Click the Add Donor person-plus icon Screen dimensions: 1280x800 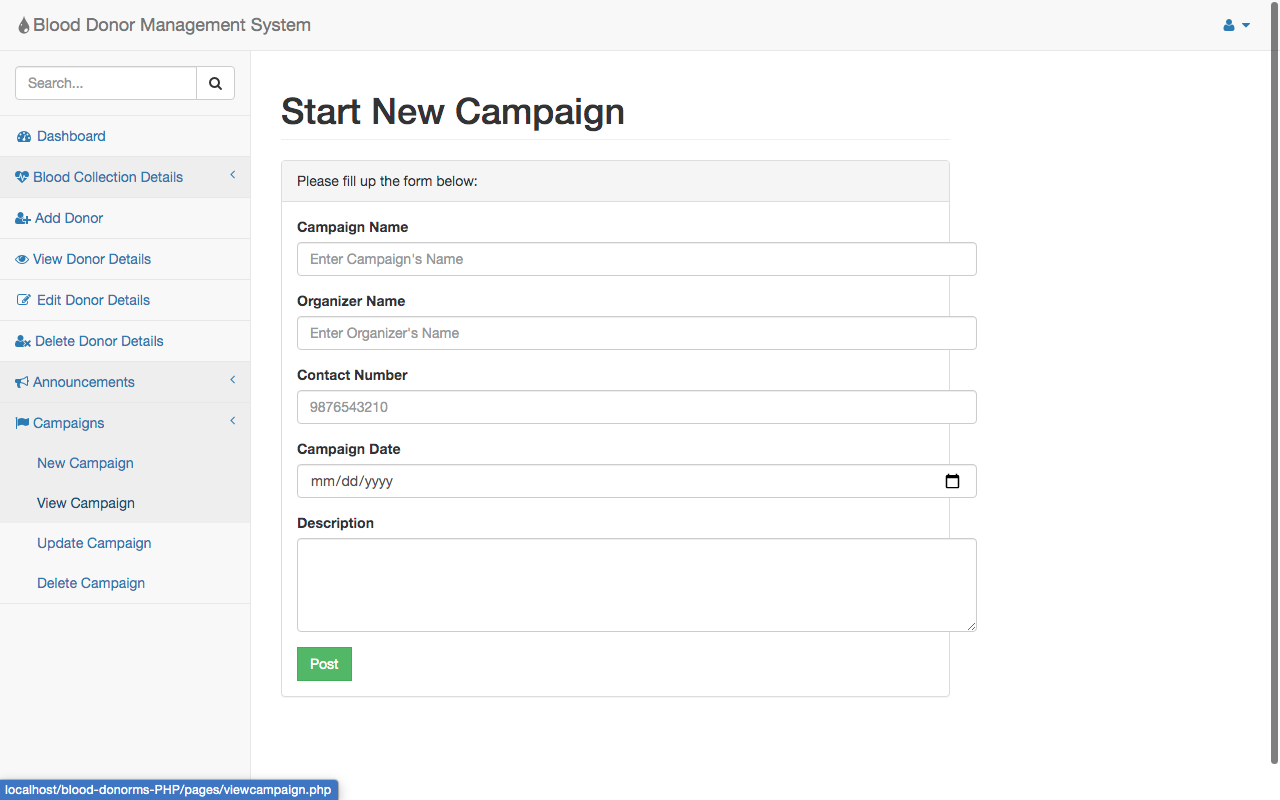click(x=23, y=218)
